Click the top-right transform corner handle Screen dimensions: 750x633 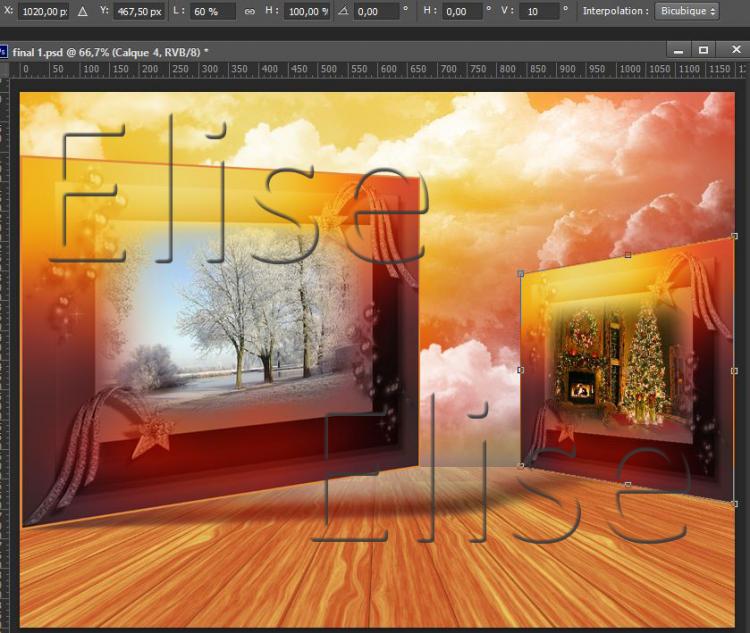pyautogui.click(x=735, y=237)
